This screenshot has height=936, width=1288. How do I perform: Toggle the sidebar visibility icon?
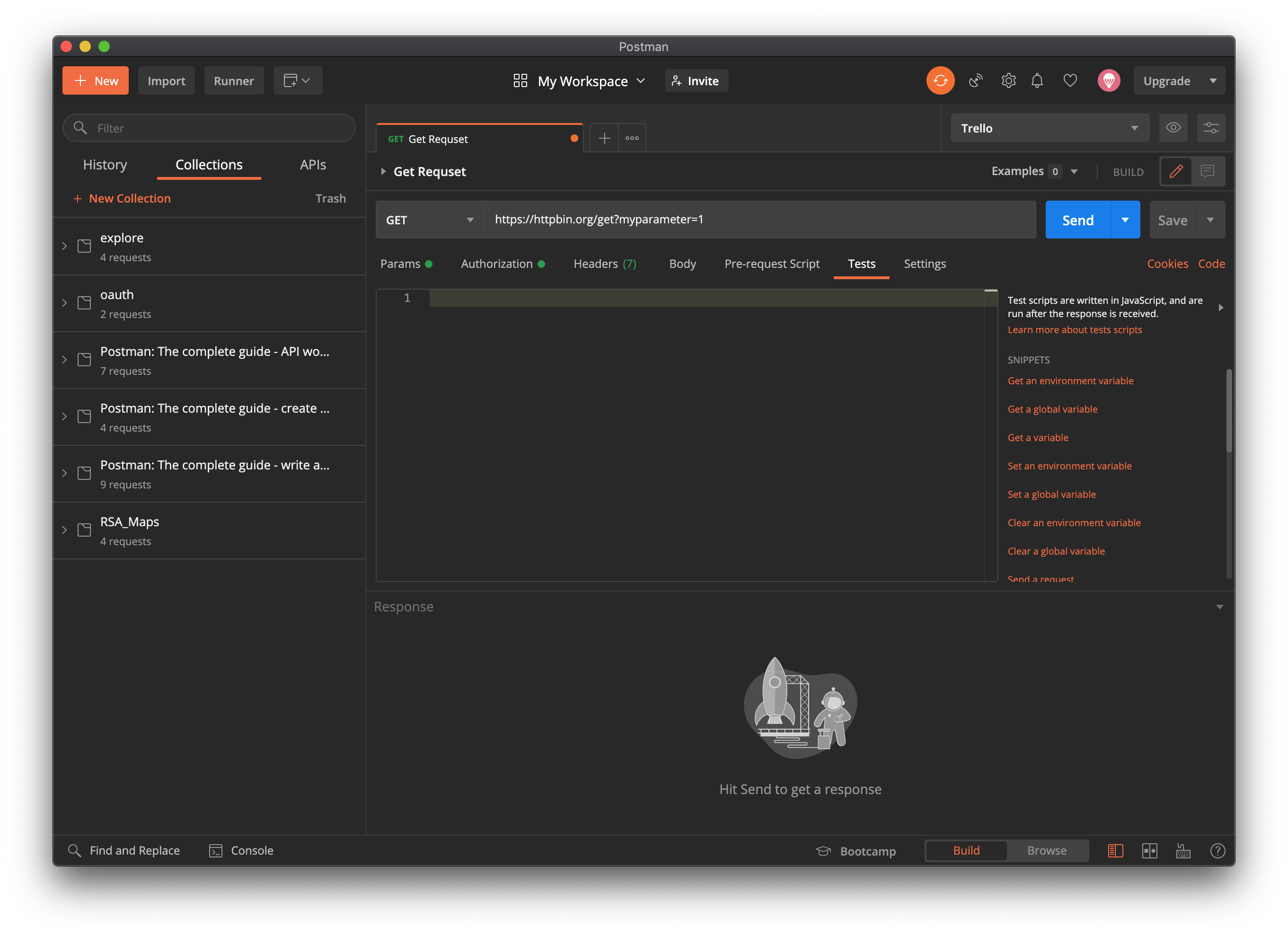point(1115,850)
